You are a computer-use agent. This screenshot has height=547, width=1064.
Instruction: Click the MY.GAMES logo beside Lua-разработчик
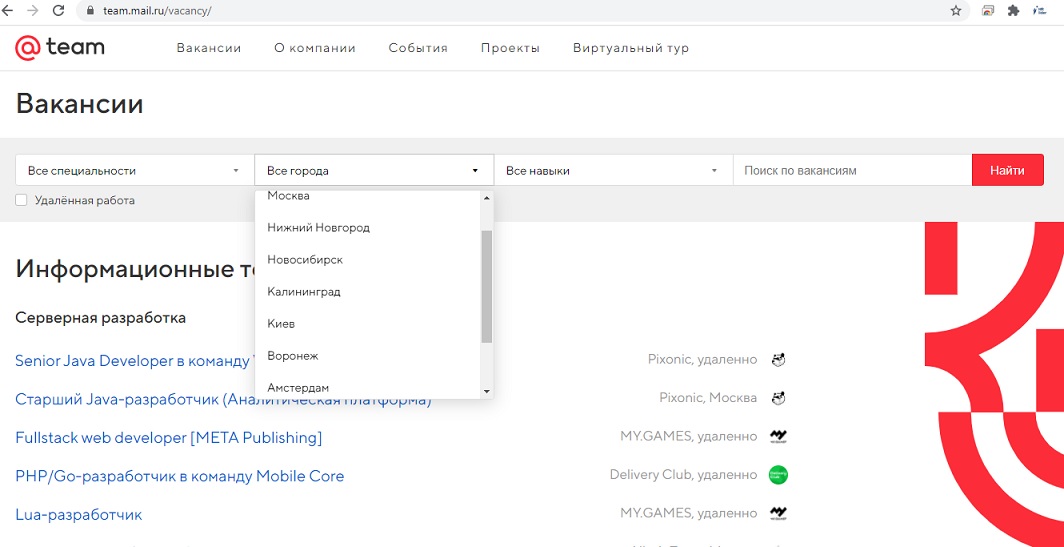[x=778, y=513]
